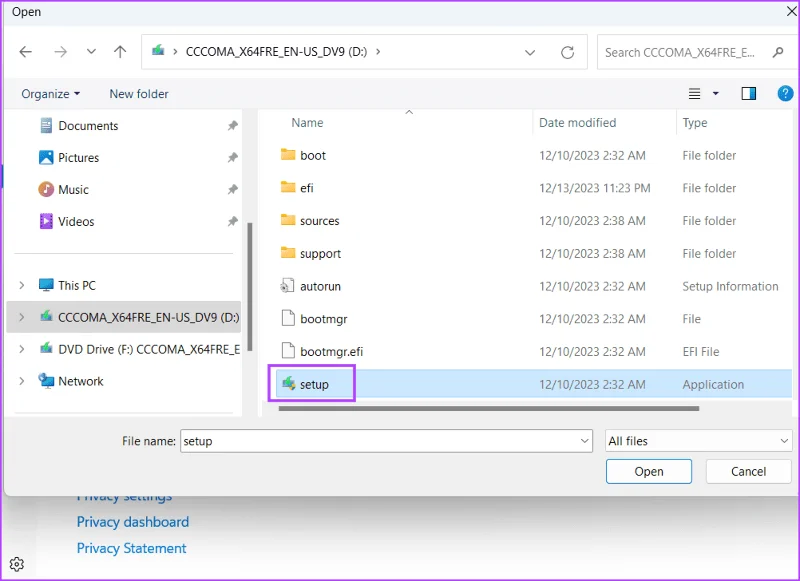Click the efi date 12/13/2023 11:23 PM

pyautogui.click(x=594, y=188)
